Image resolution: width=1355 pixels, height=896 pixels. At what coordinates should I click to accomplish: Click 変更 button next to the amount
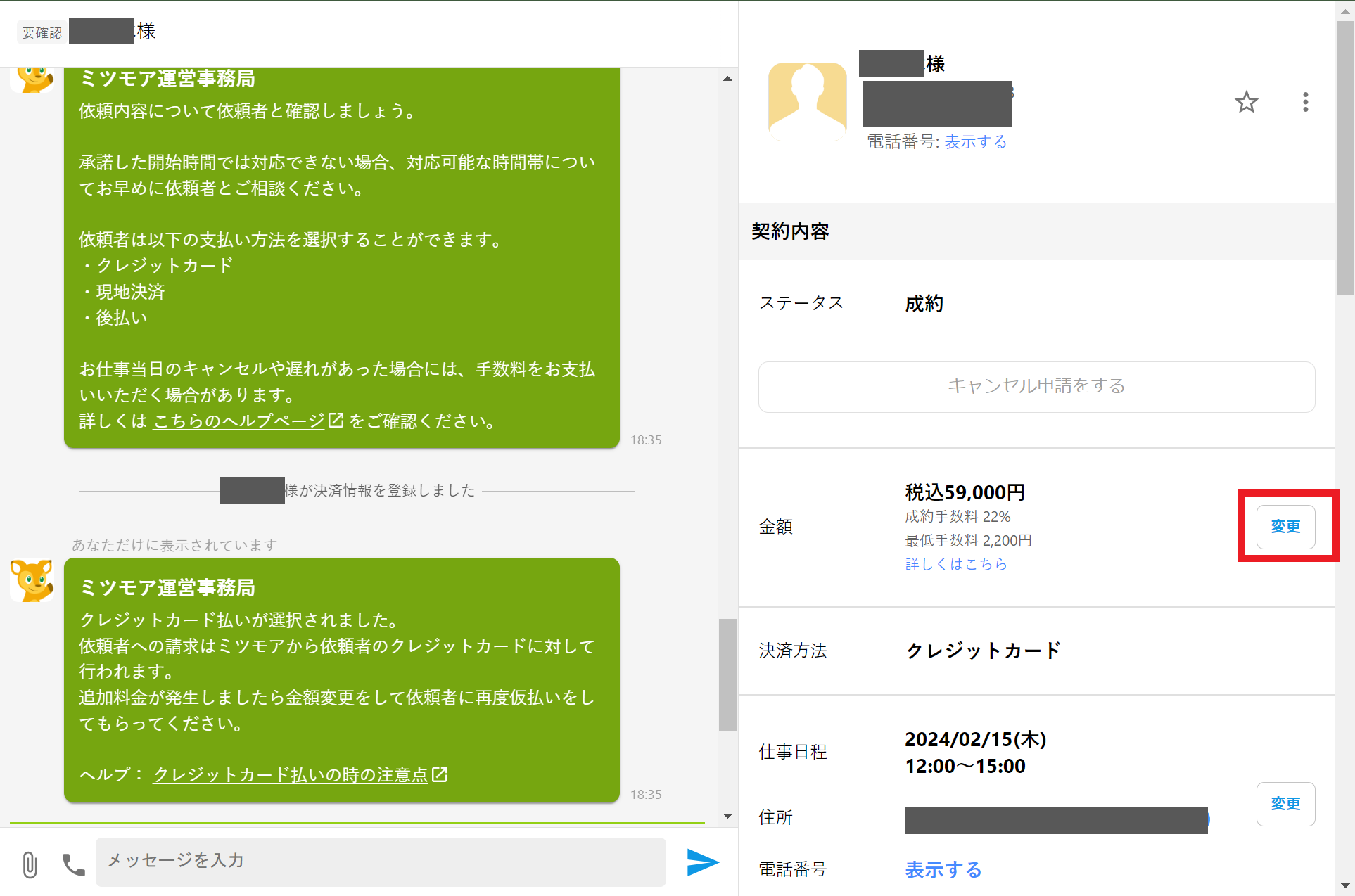pyautogui.click(x=1285, y=527)
